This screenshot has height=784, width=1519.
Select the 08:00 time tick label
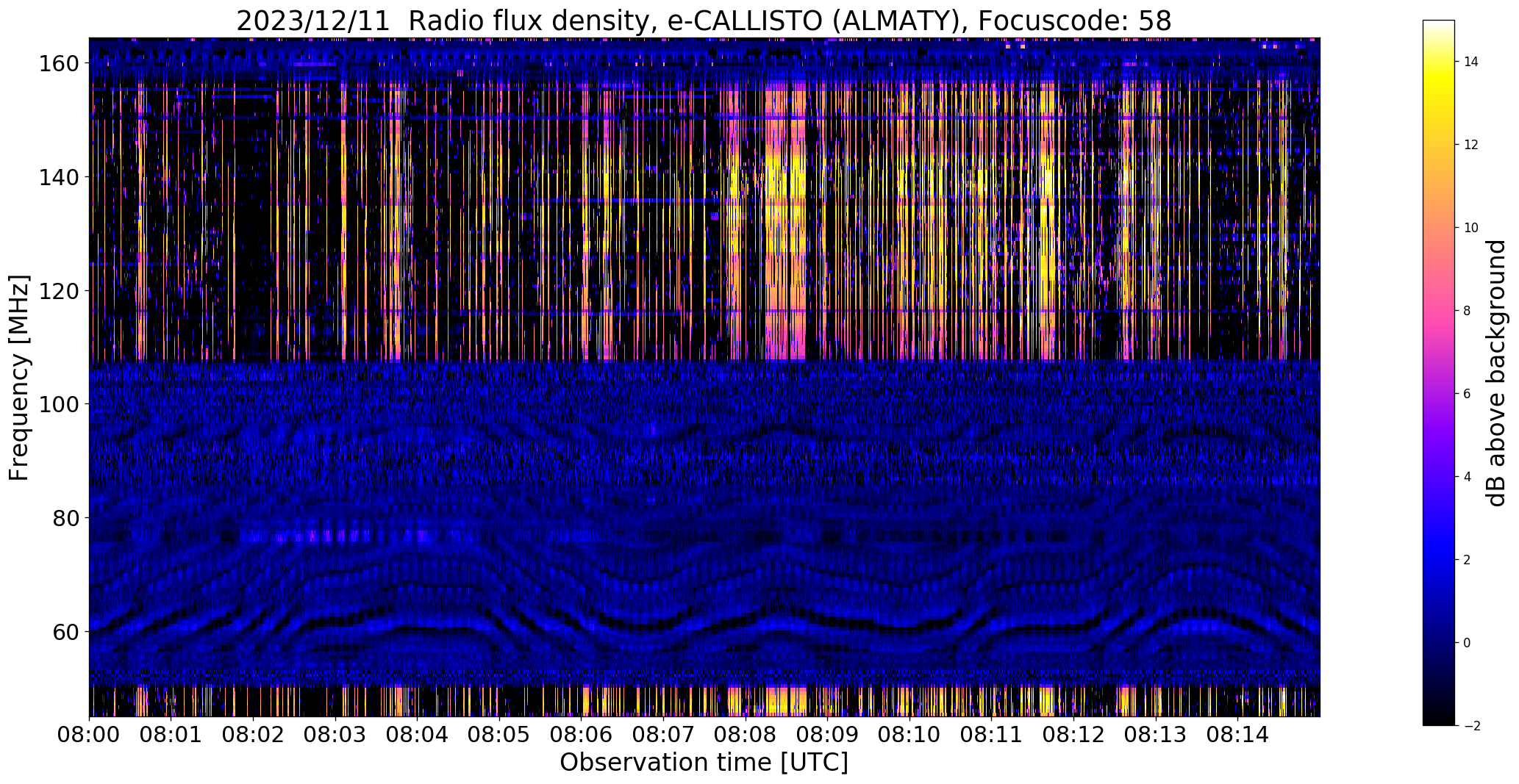click(x=89, y=734)
